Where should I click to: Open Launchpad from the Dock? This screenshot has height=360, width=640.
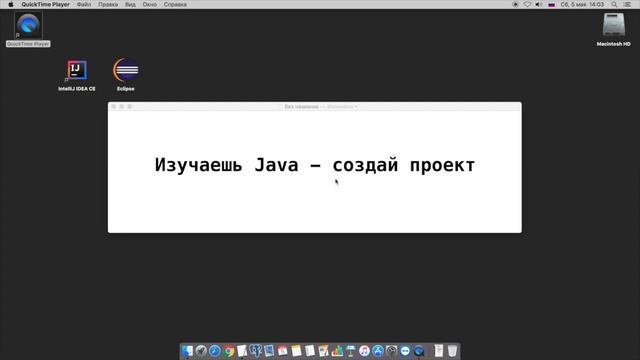coord(201,351)
